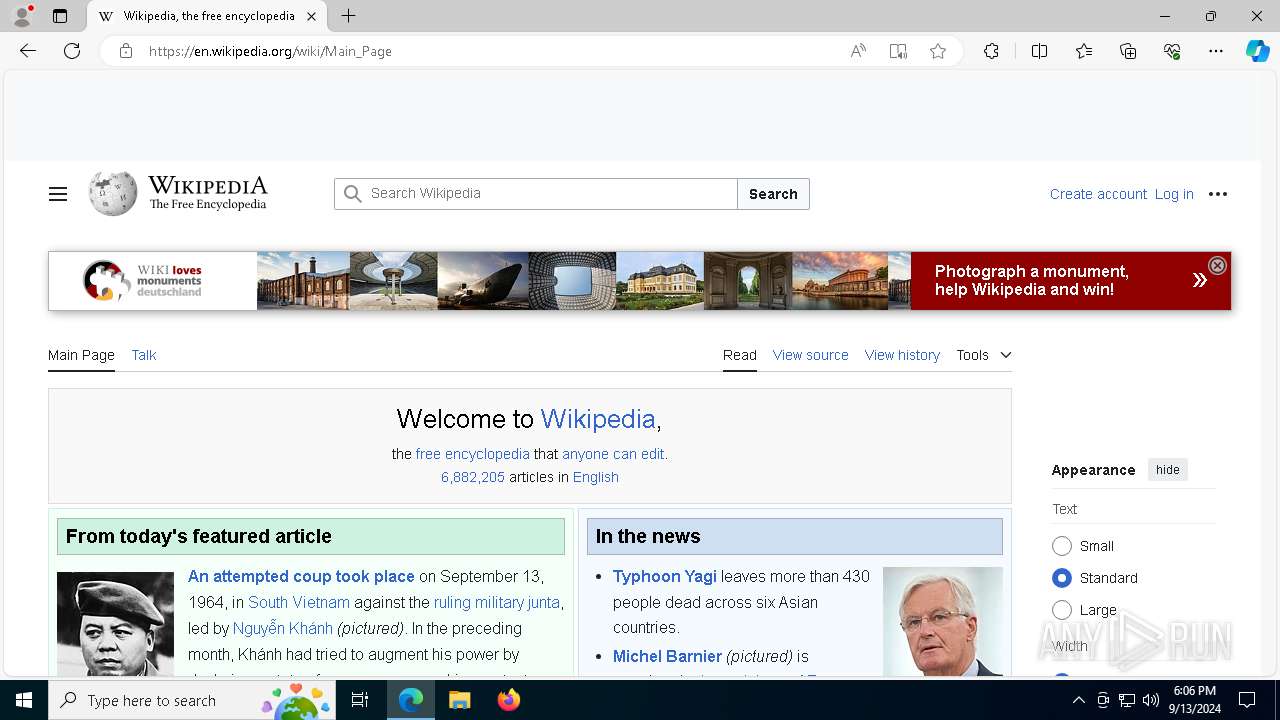1280x720 pixels.
Task: Open the Favorites list icon
Action: [x=1084, y=51]
